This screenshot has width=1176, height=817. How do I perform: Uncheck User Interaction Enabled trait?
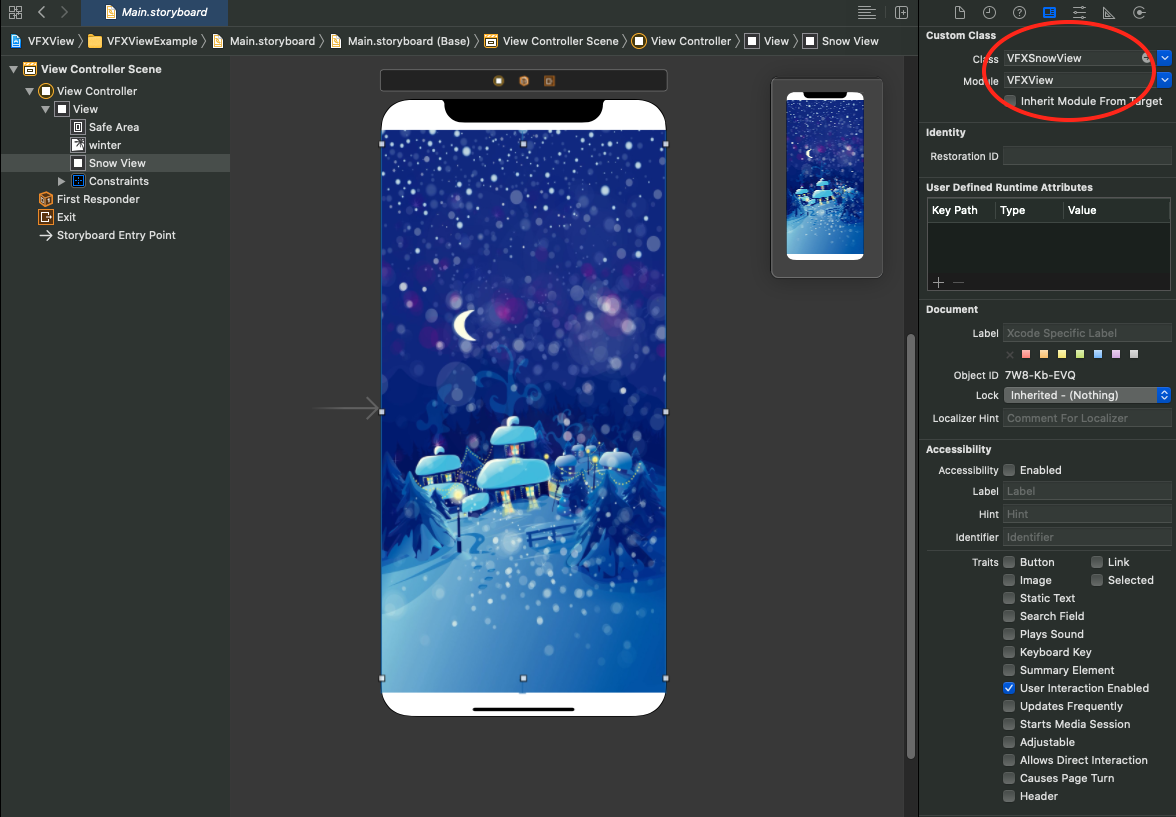pyautogui.click(x=1010, y=688)
